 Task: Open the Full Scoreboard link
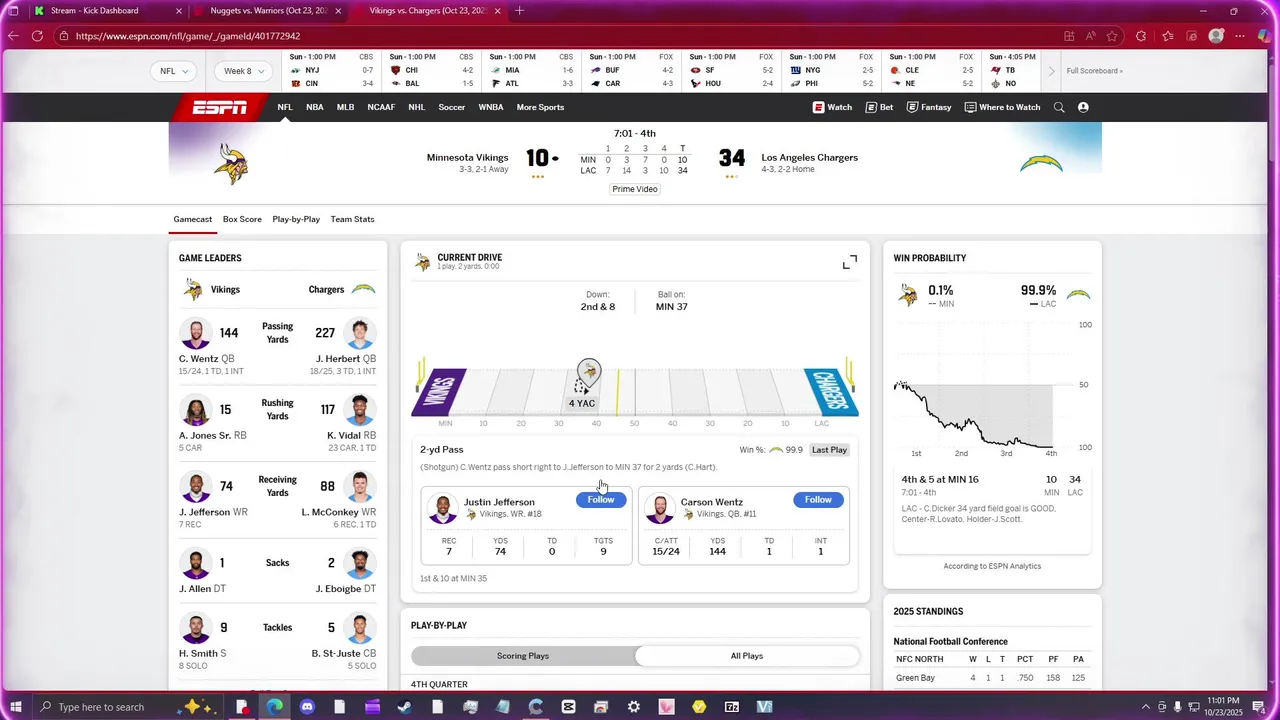[1094, 71]
